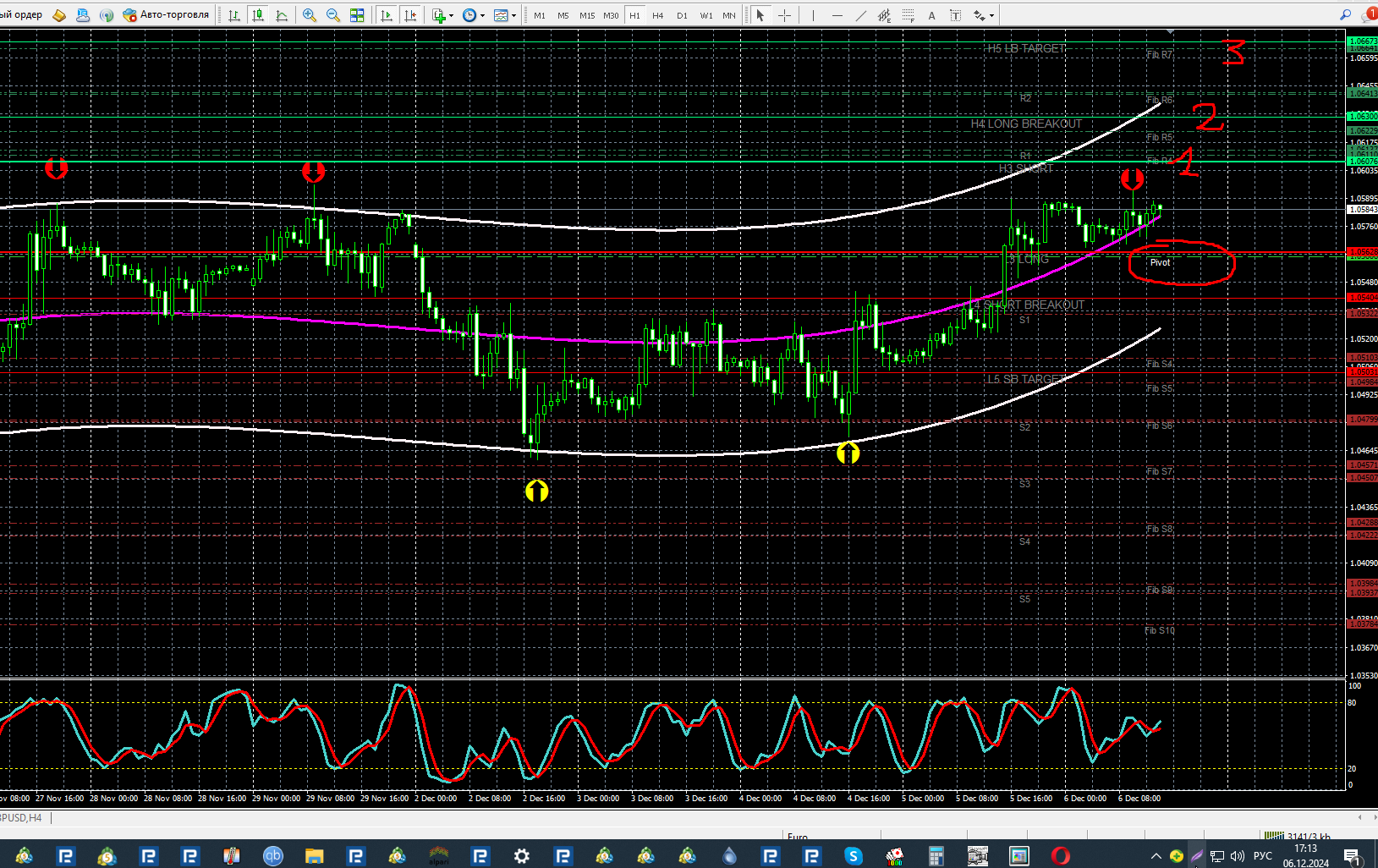1378x868 pixels.
Task: Switch to the MN monthly timeframe
Action: (729, 15)
